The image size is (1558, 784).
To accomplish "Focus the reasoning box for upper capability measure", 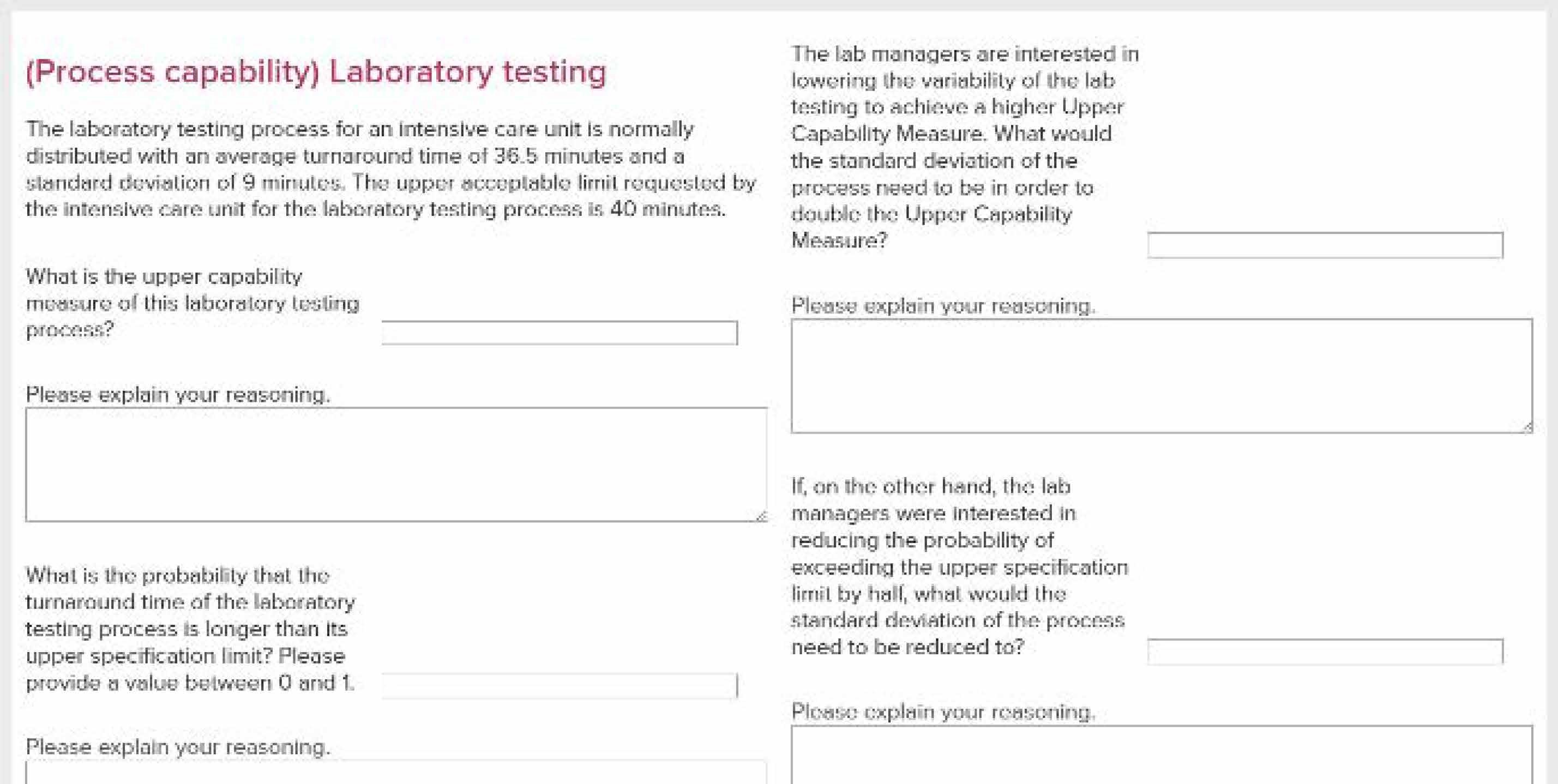I will 396,464.
